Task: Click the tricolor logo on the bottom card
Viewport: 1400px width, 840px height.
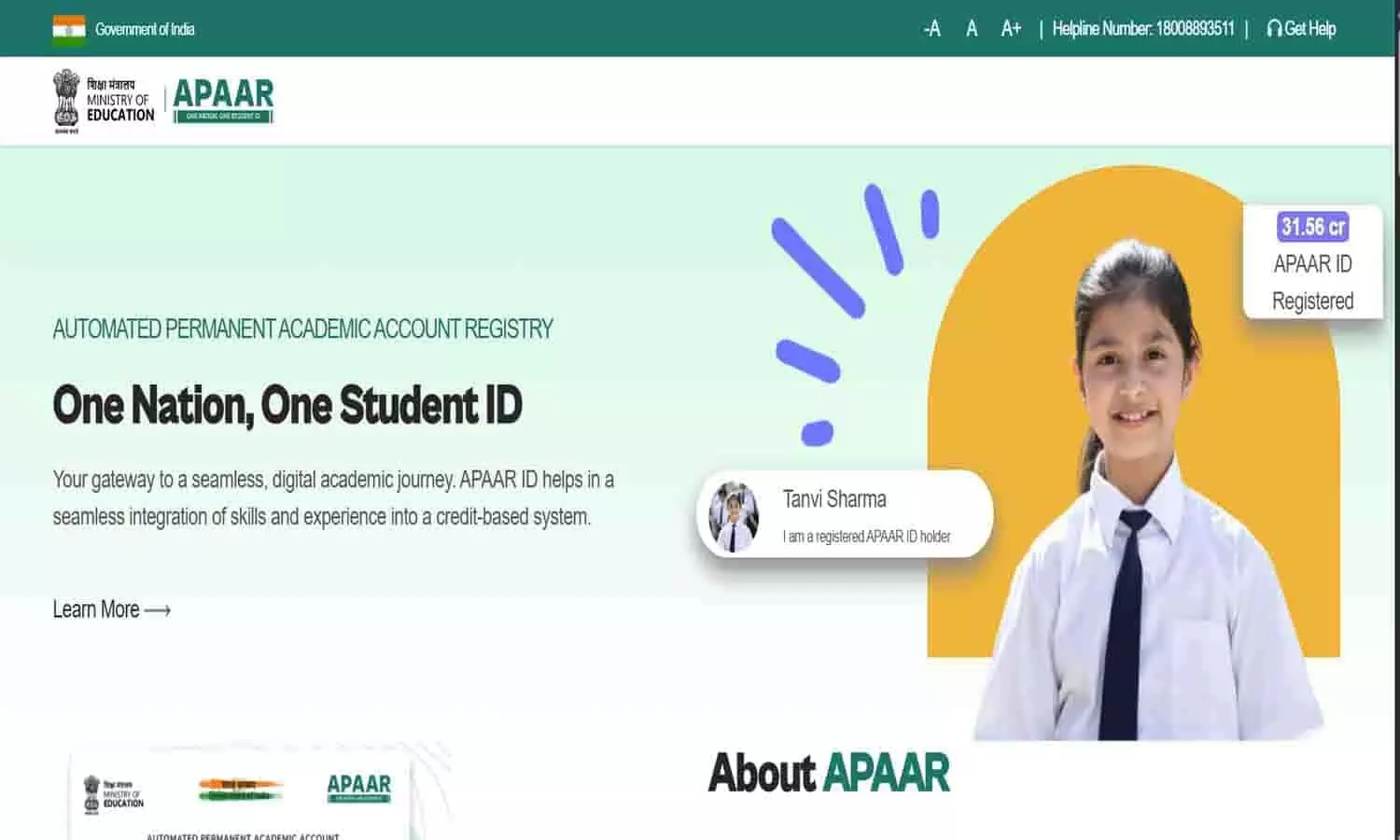Action: pyautogui.click(x=240, y=790)
